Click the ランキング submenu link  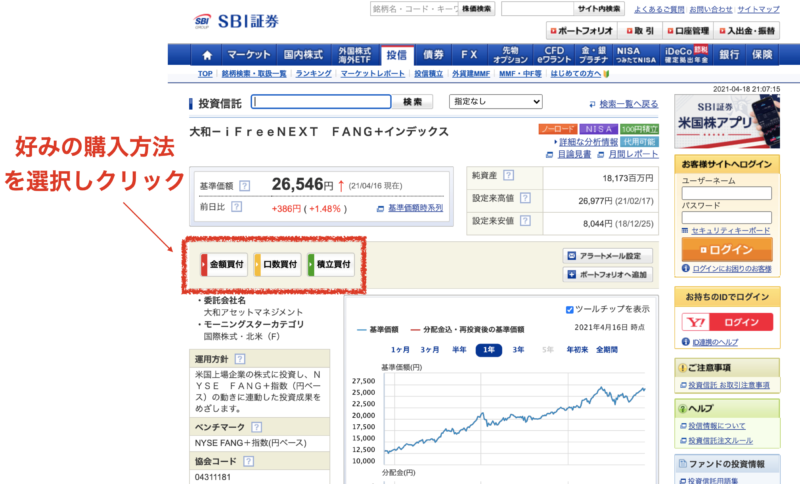(313, 73)
